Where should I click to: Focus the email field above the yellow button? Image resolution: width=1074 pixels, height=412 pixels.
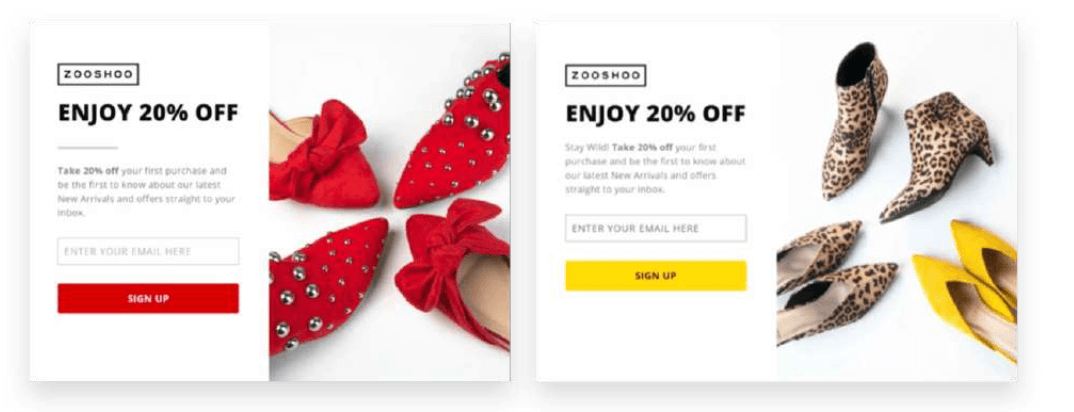click(655, 228)
